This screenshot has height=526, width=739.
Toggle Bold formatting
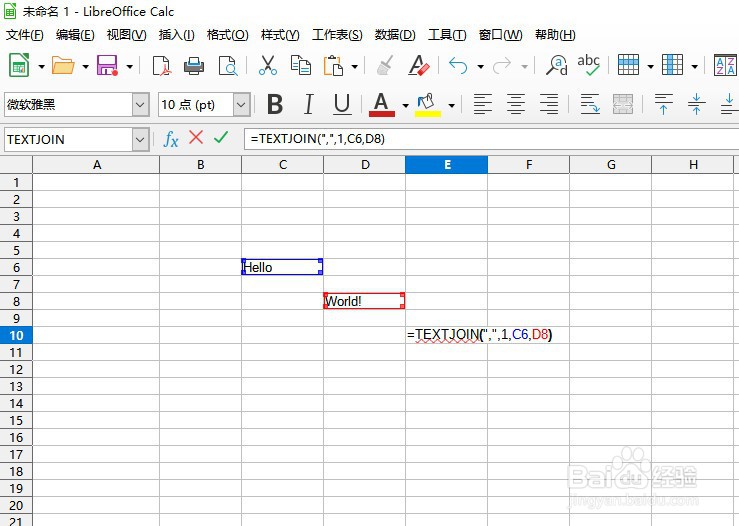[275, 104]
